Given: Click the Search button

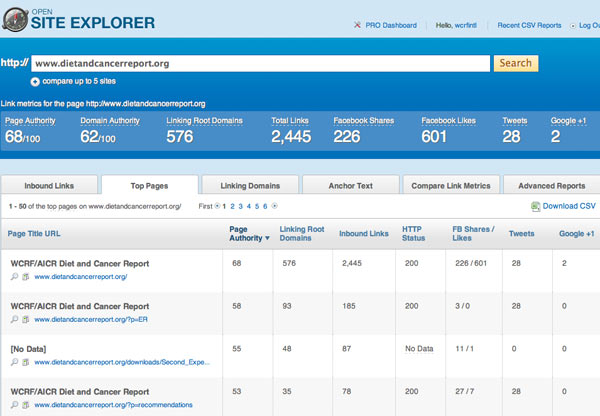Looking at the screenshot, I should [x=516, y=63].
